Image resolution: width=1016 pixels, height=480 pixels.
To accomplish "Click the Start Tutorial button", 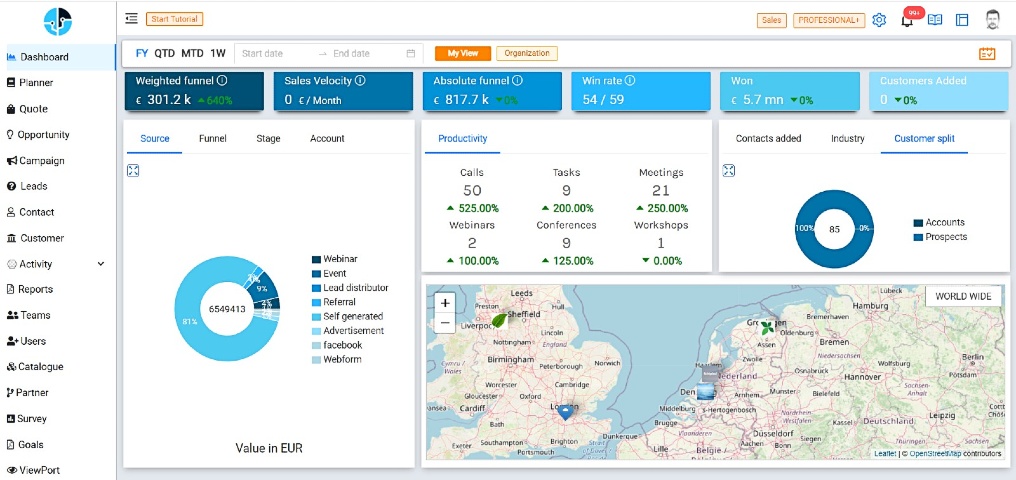I will [x=174, y=19].
